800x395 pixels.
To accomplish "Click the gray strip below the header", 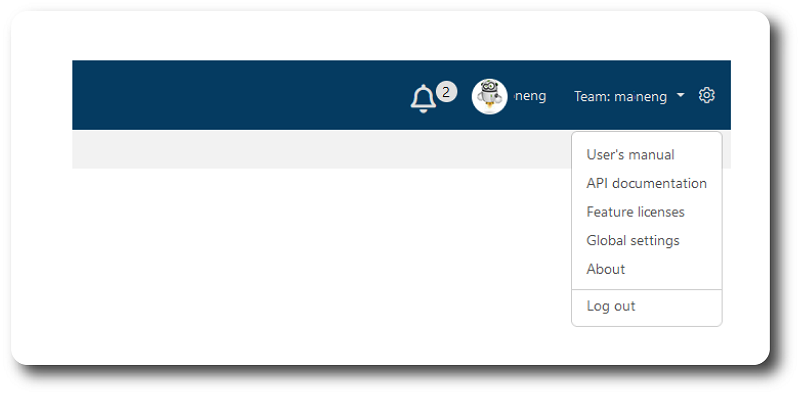I will (321, 149).
